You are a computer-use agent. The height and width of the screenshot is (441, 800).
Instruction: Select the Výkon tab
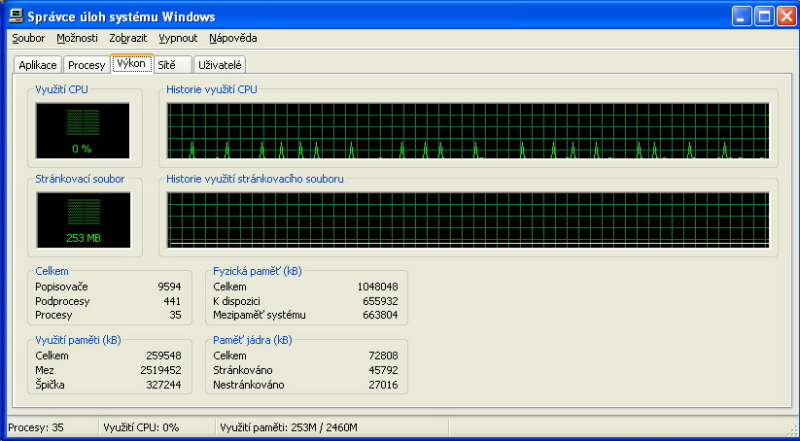(132, 64)
